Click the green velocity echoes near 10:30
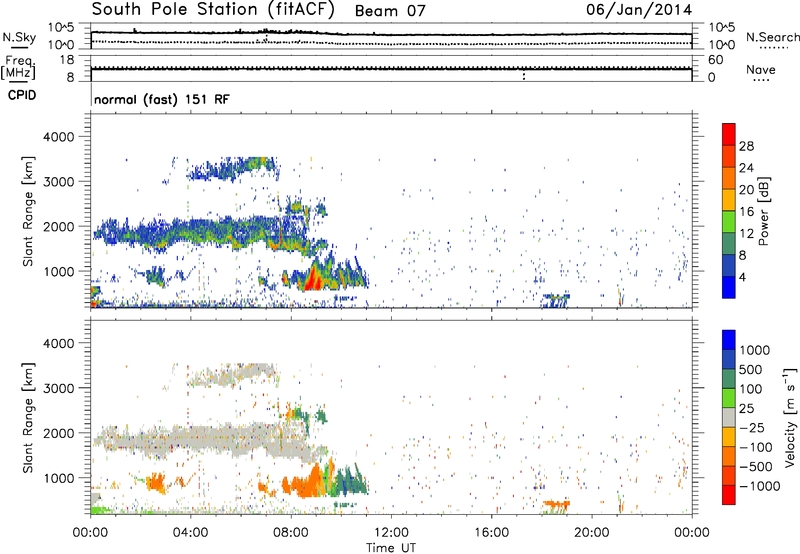 tap(349, 481)
